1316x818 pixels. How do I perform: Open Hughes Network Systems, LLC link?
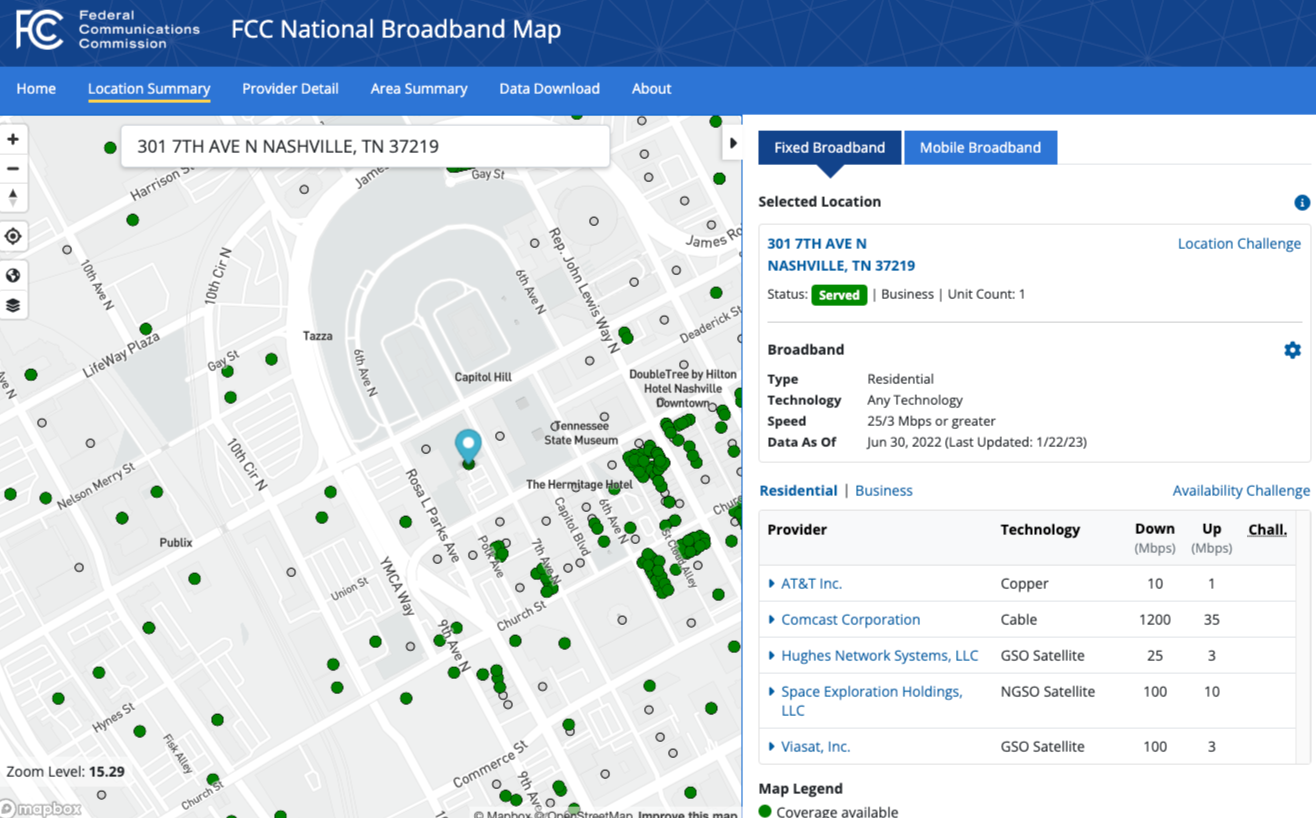tap(879, 656)
